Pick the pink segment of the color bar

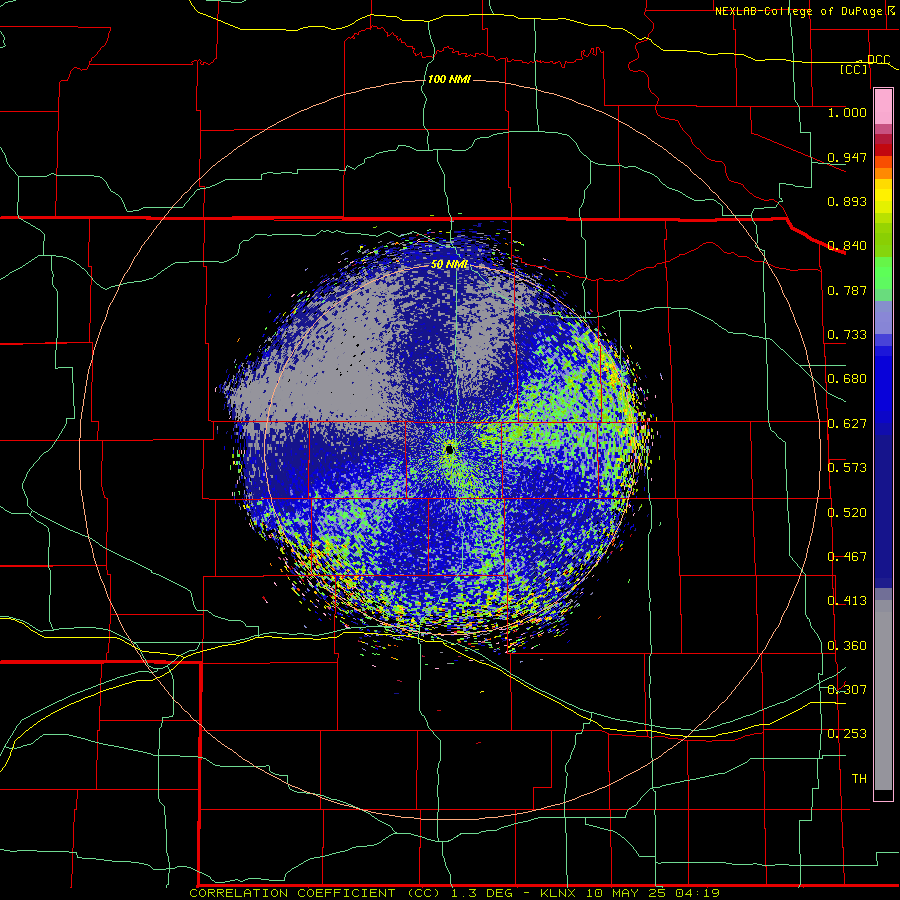tap(883, 107)
